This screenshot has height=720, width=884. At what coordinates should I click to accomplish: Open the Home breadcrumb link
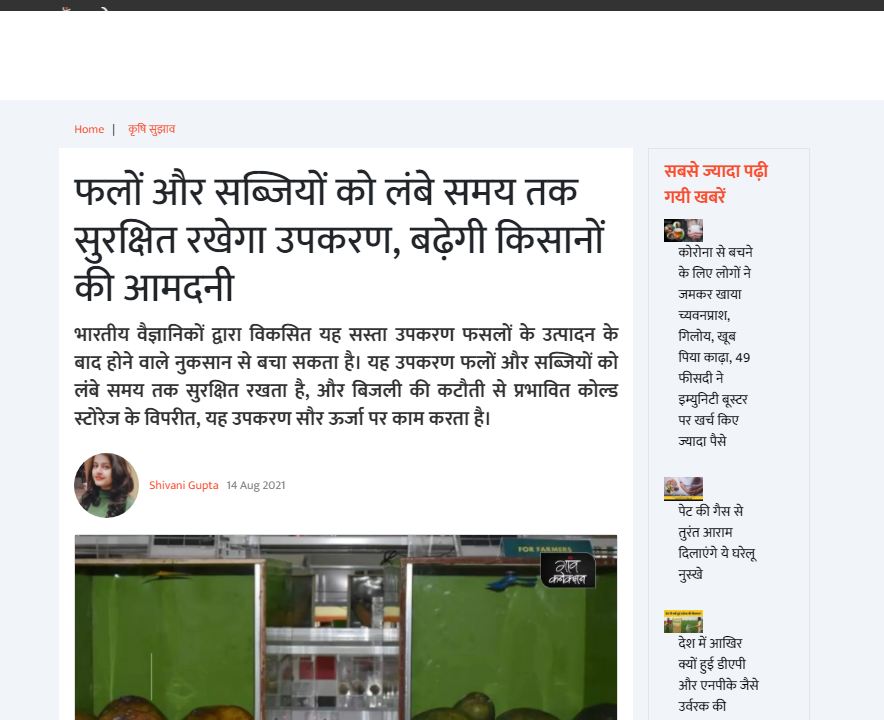(89, 129)
